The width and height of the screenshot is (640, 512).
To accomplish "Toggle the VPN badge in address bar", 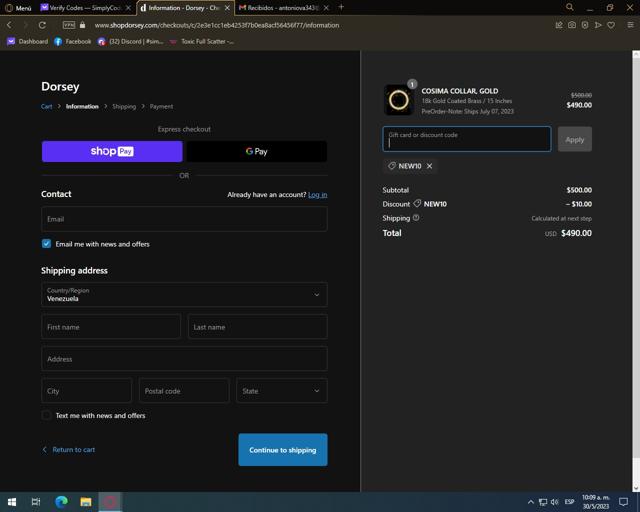I will [69, 25].
